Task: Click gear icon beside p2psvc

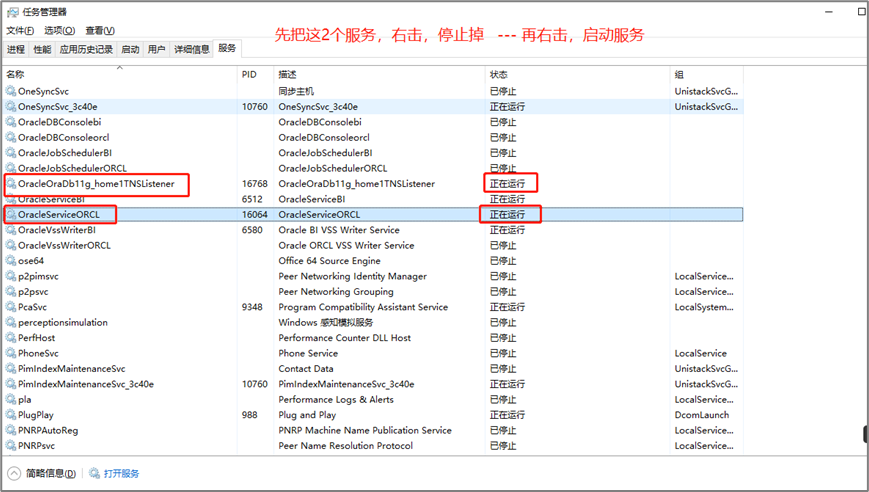Action: 11,291
